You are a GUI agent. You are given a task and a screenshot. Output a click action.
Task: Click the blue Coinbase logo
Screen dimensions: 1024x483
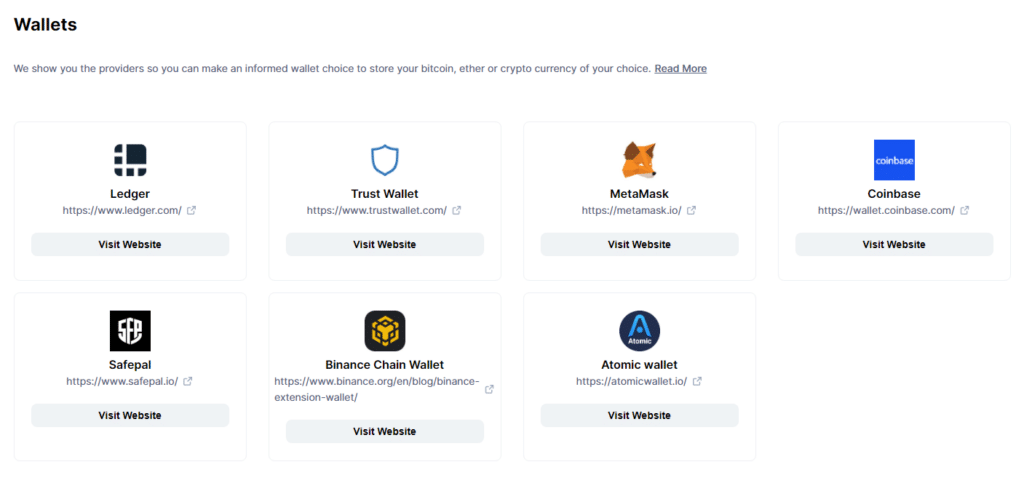coord(894,160)
